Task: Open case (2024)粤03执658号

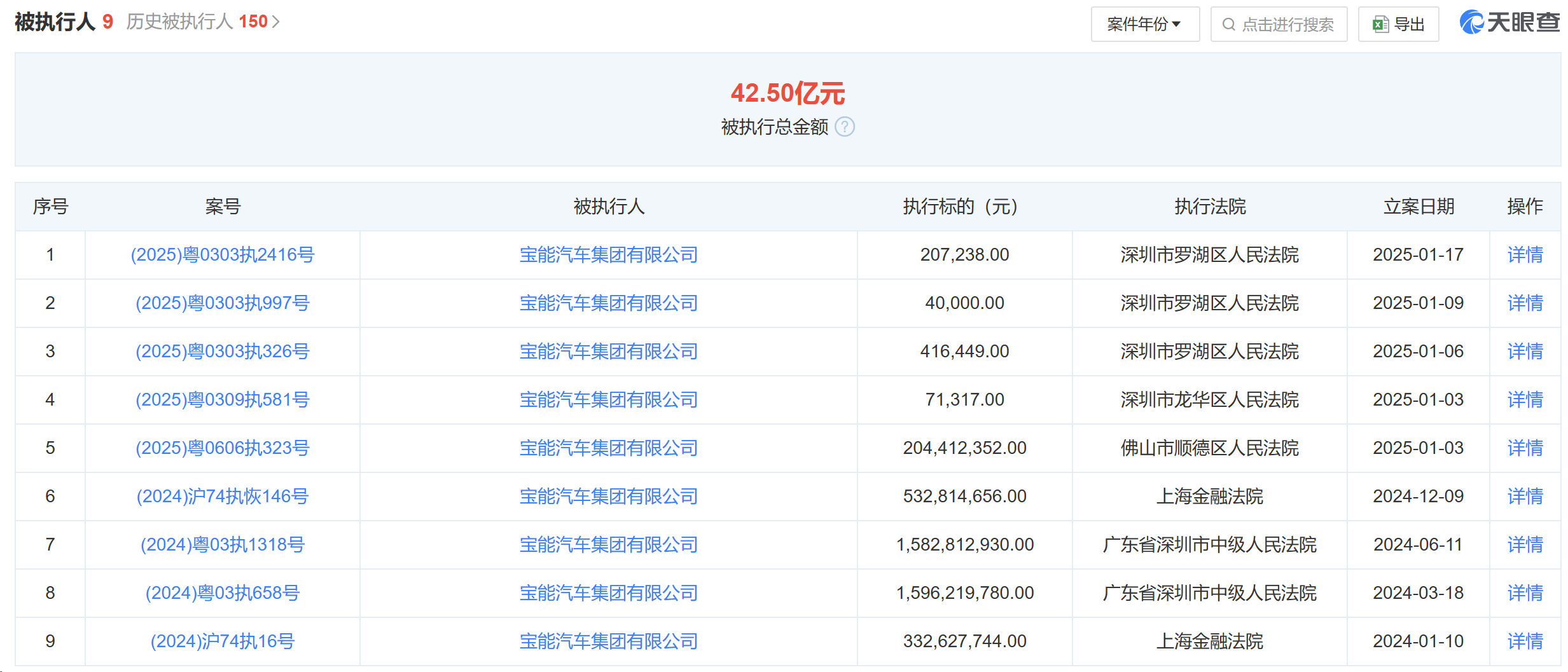Action: 223,593
